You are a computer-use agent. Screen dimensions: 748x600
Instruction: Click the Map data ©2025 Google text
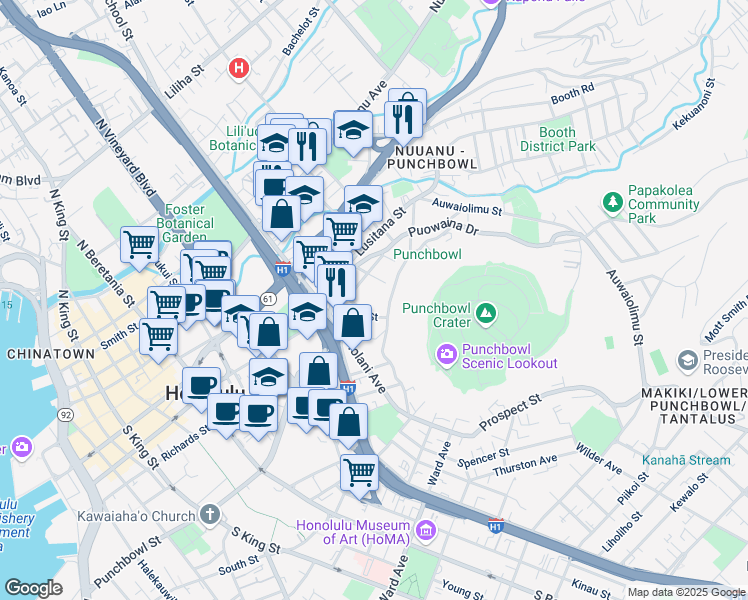click(x=686, y=592)
